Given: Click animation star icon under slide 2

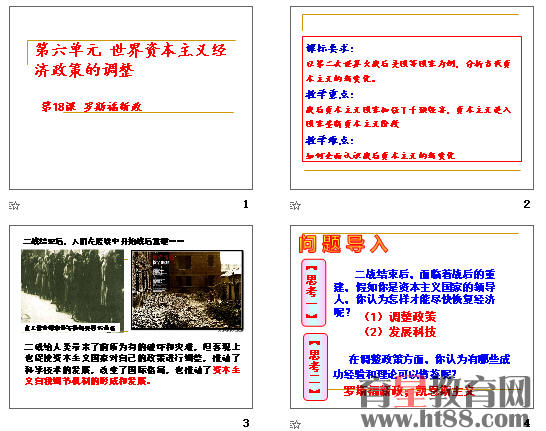Looking at the screenshot, I should point(295,205).
